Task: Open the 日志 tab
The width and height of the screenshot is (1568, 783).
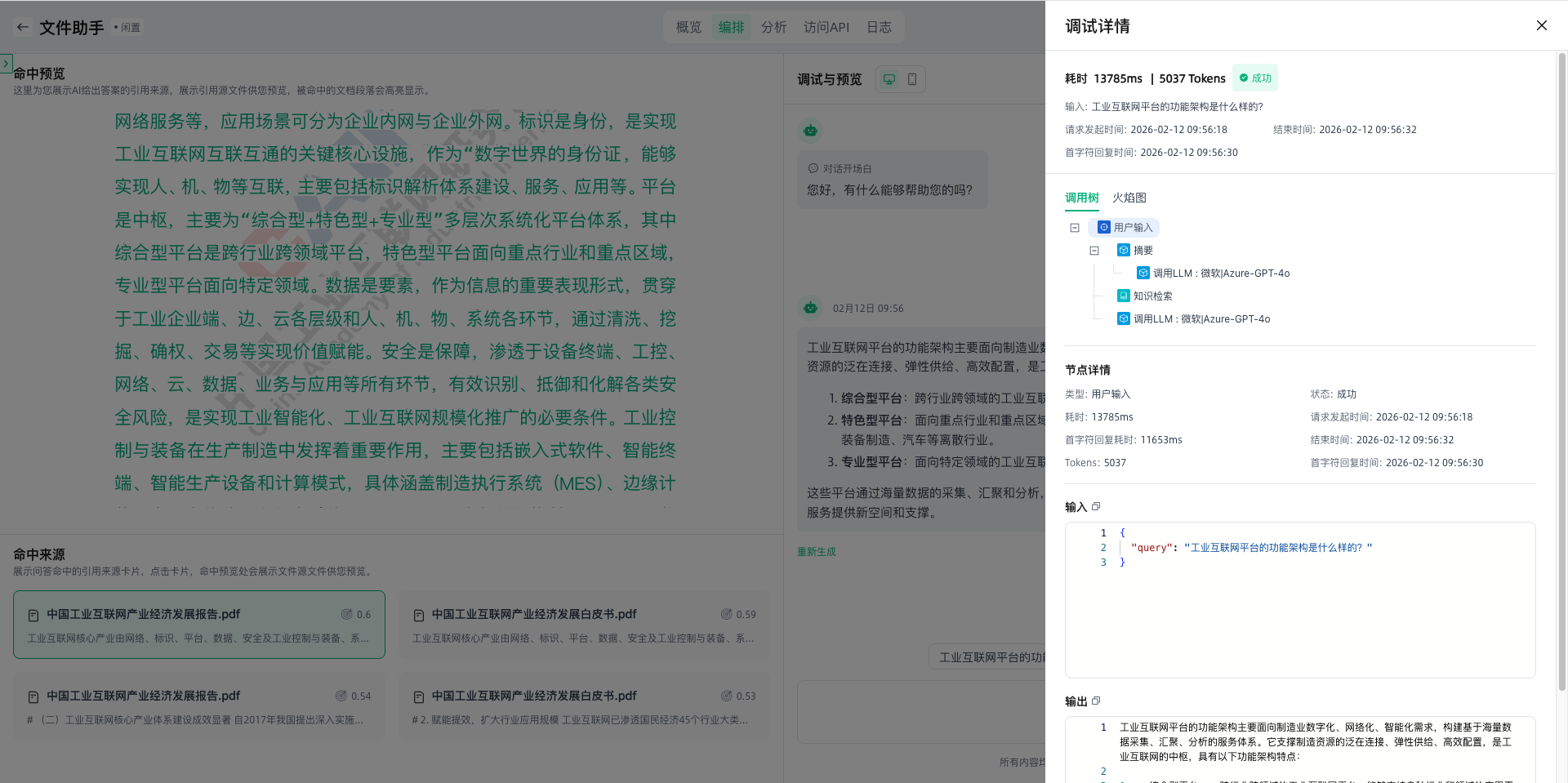Action: [879, 27]
